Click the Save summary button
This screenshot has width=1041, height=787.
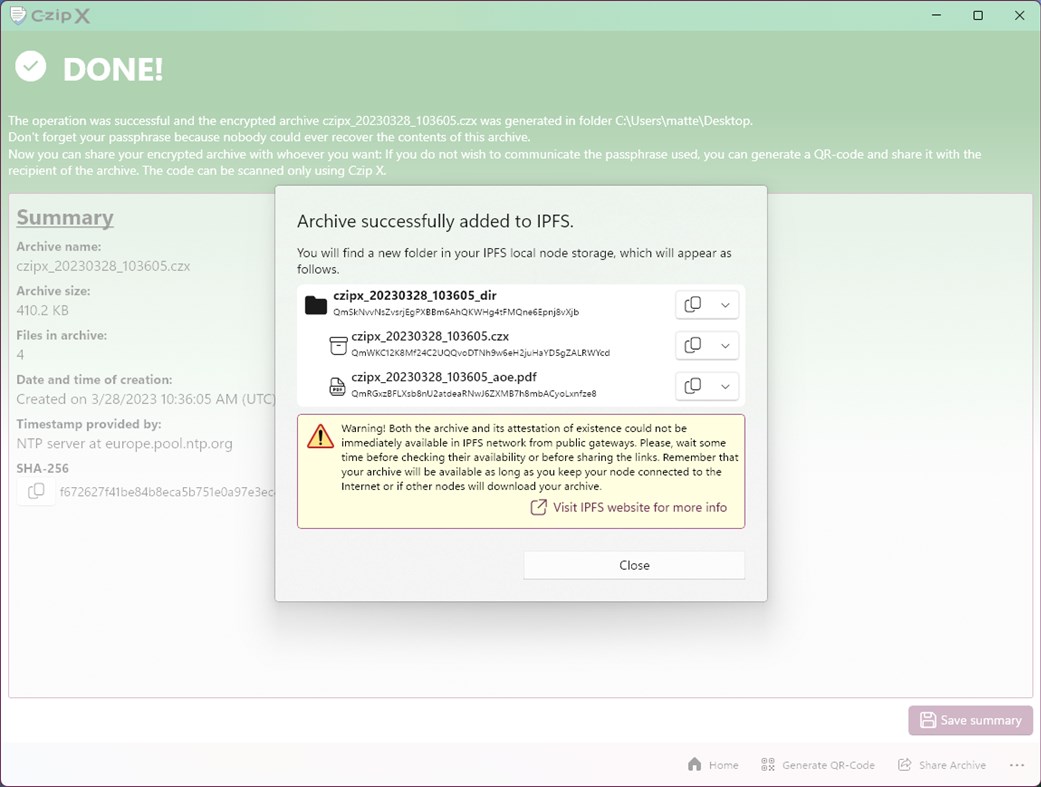(969, 720)
